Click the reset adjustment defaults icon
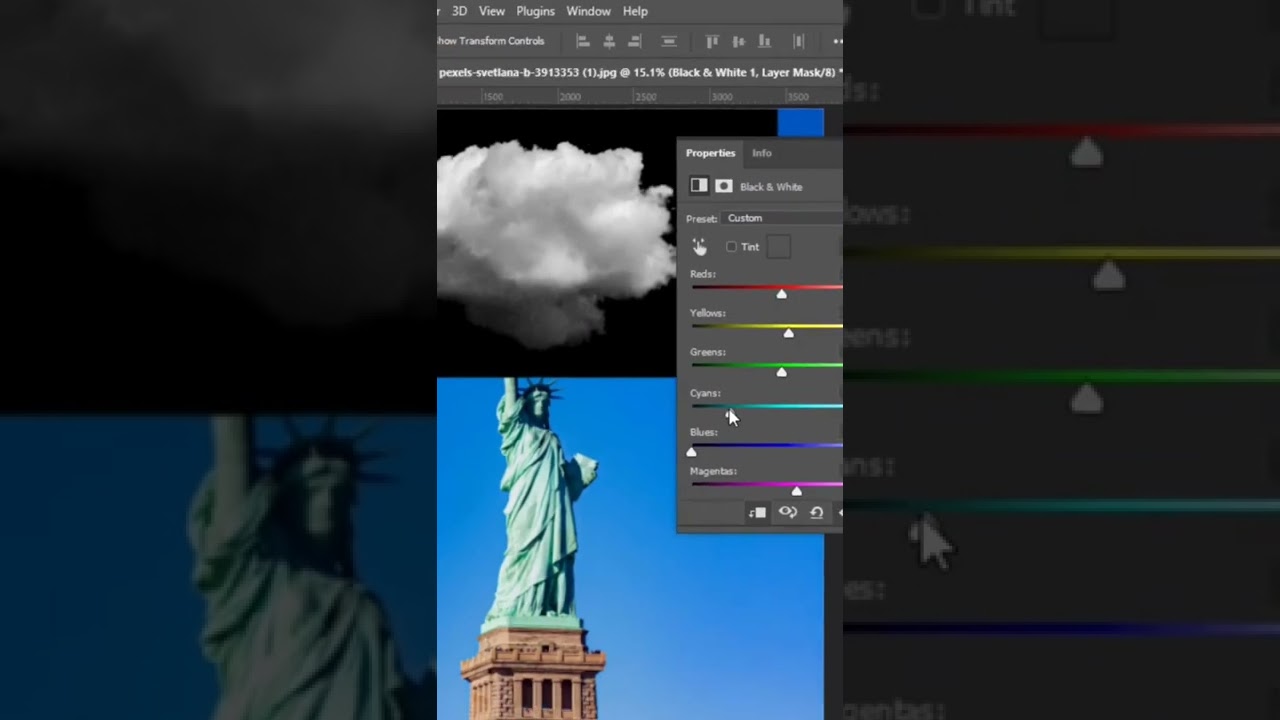The width and height of the screenshot is (1280, 720). click(816, 513)
